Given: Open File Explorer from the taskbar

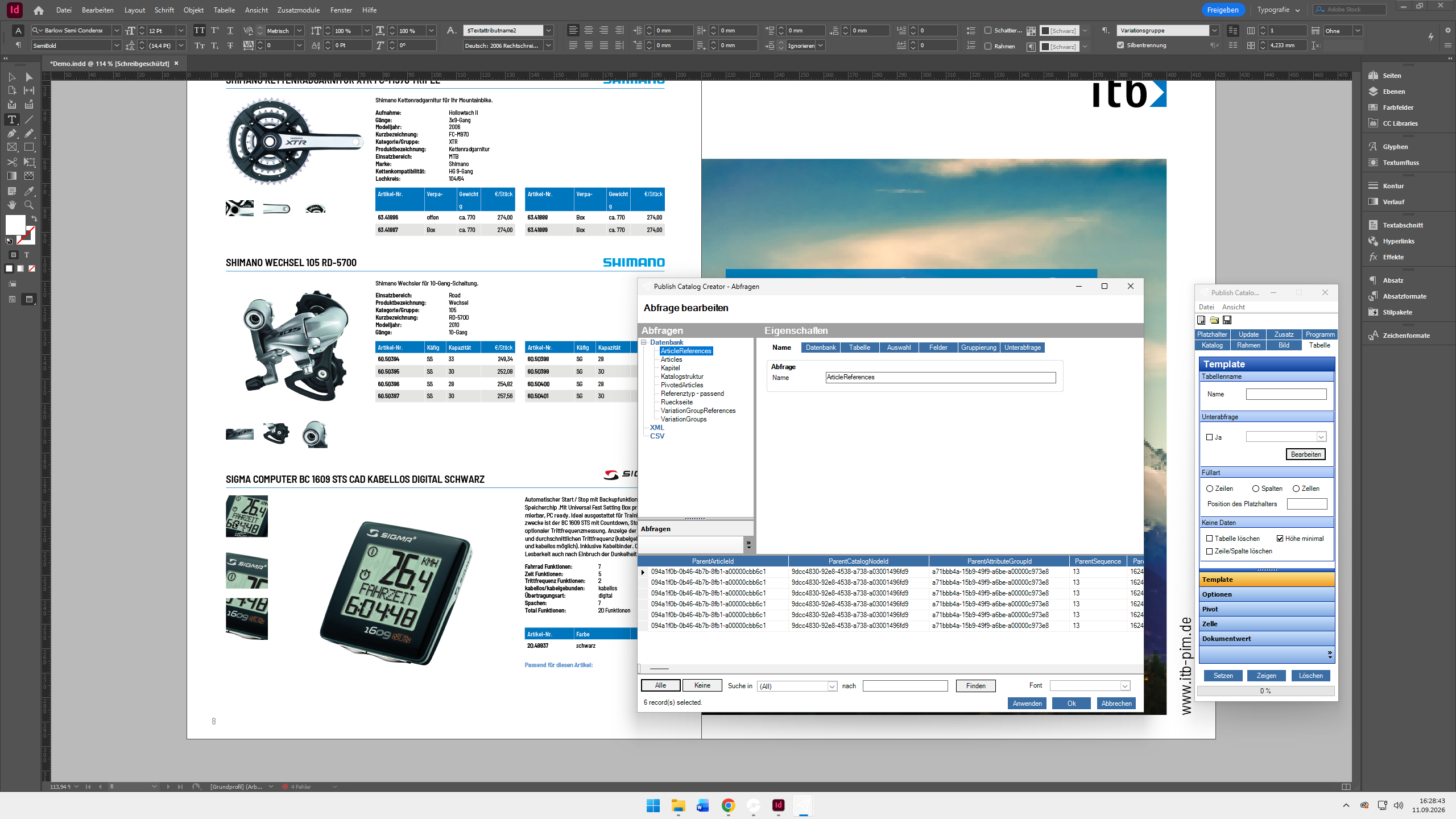Looking at the screenshot, I should pyautogui.click(x=678, y=805).
